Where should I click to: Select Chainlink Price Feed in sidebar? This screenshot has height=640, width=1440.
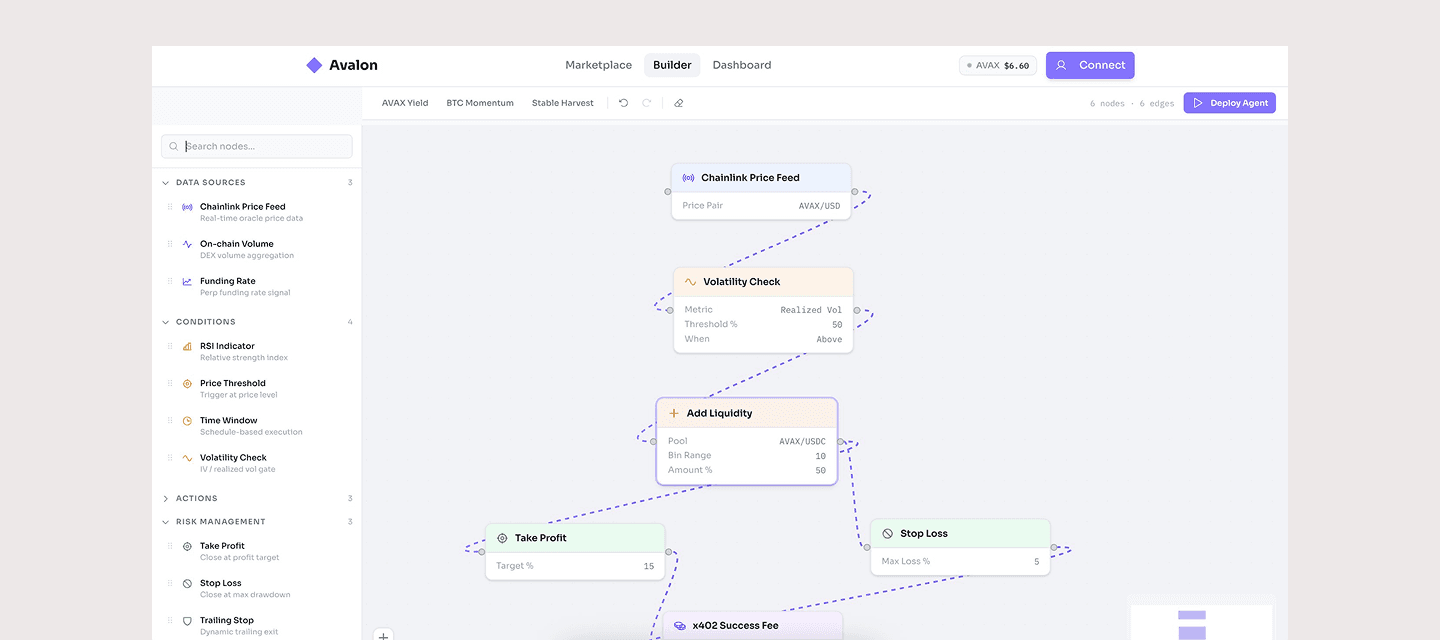[257, 212]
